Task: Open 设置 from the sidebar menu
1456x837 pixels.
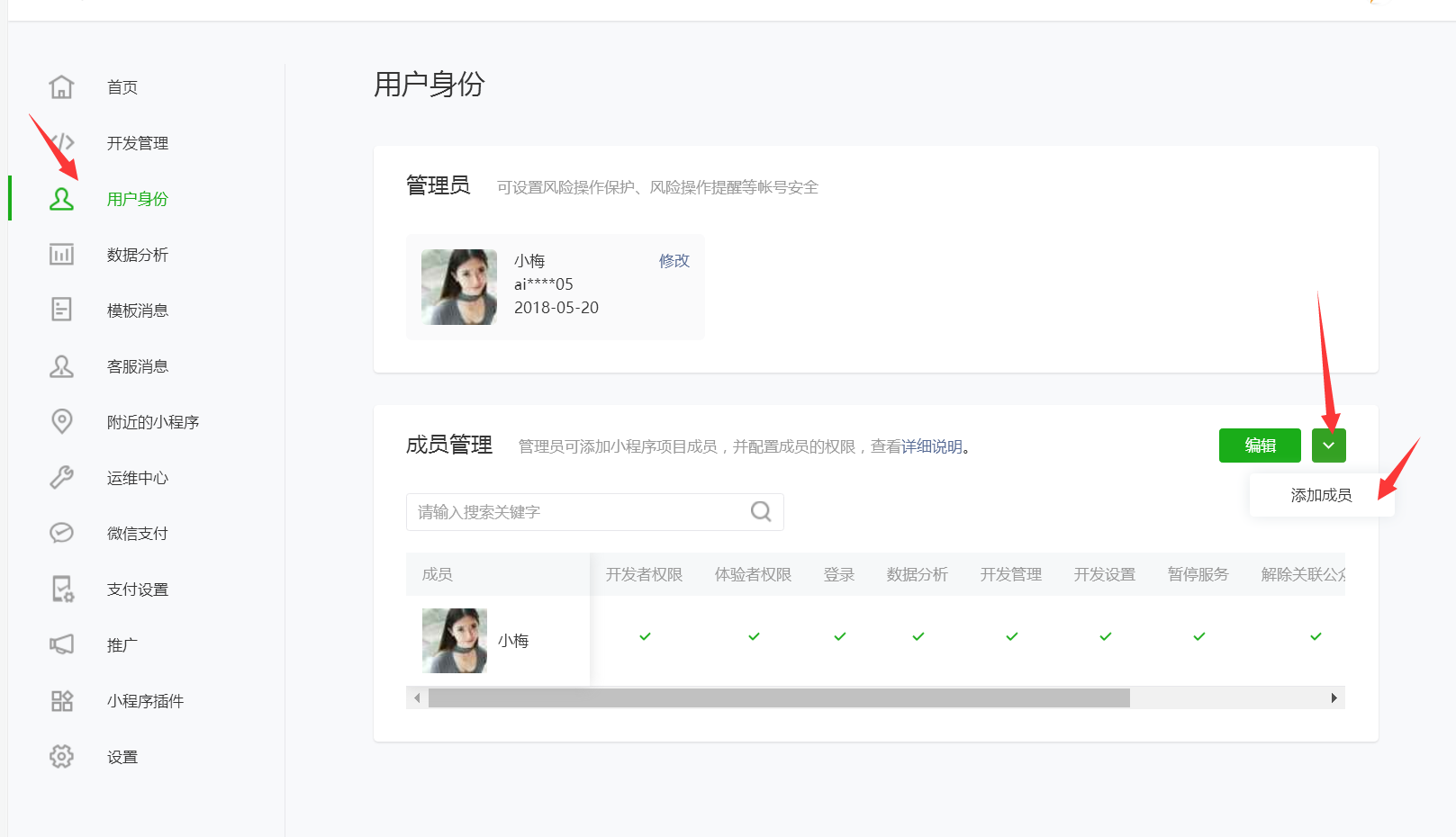Action: 122,757
